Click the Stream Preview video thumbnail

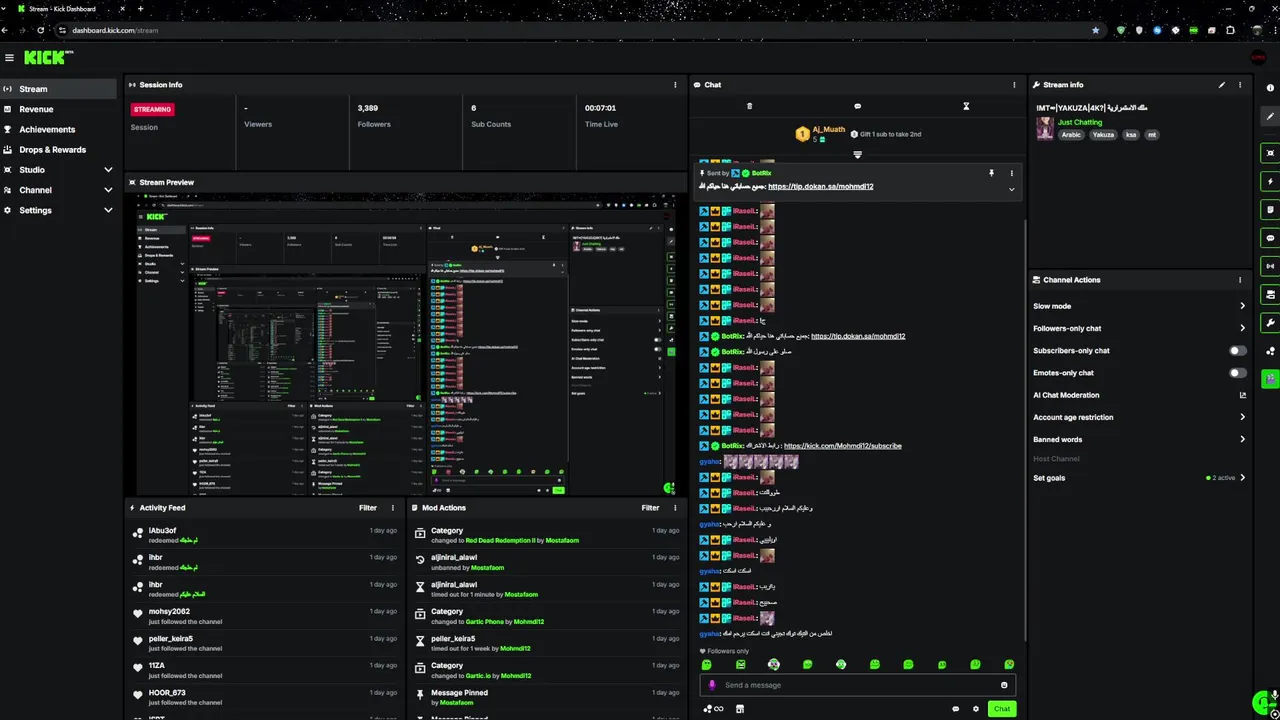point(406,345)
